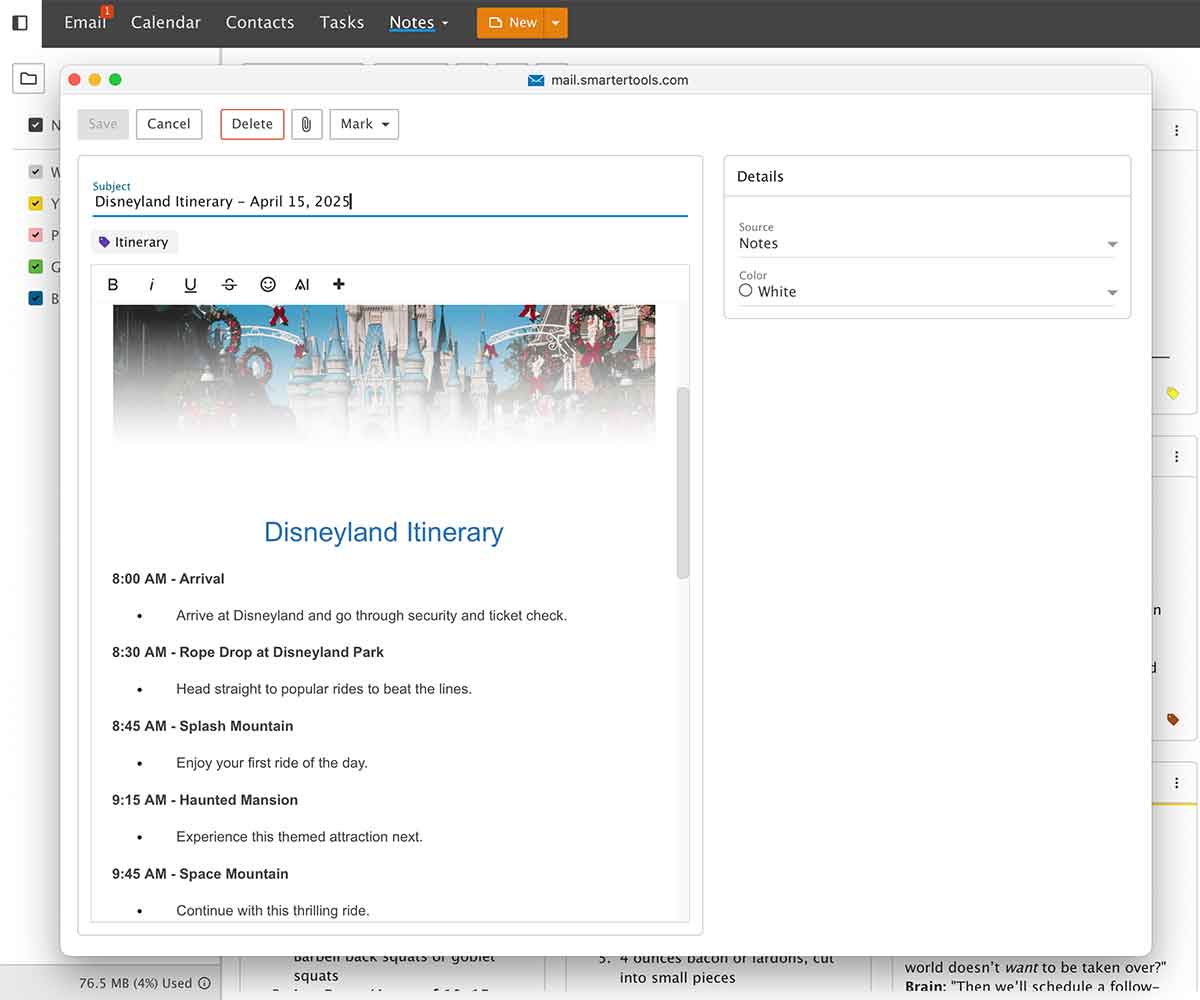Viewport: 1200px width, 1000px height.
Task: Click 'Enjoy your first ride of the day' text
Action: point(272,763)
